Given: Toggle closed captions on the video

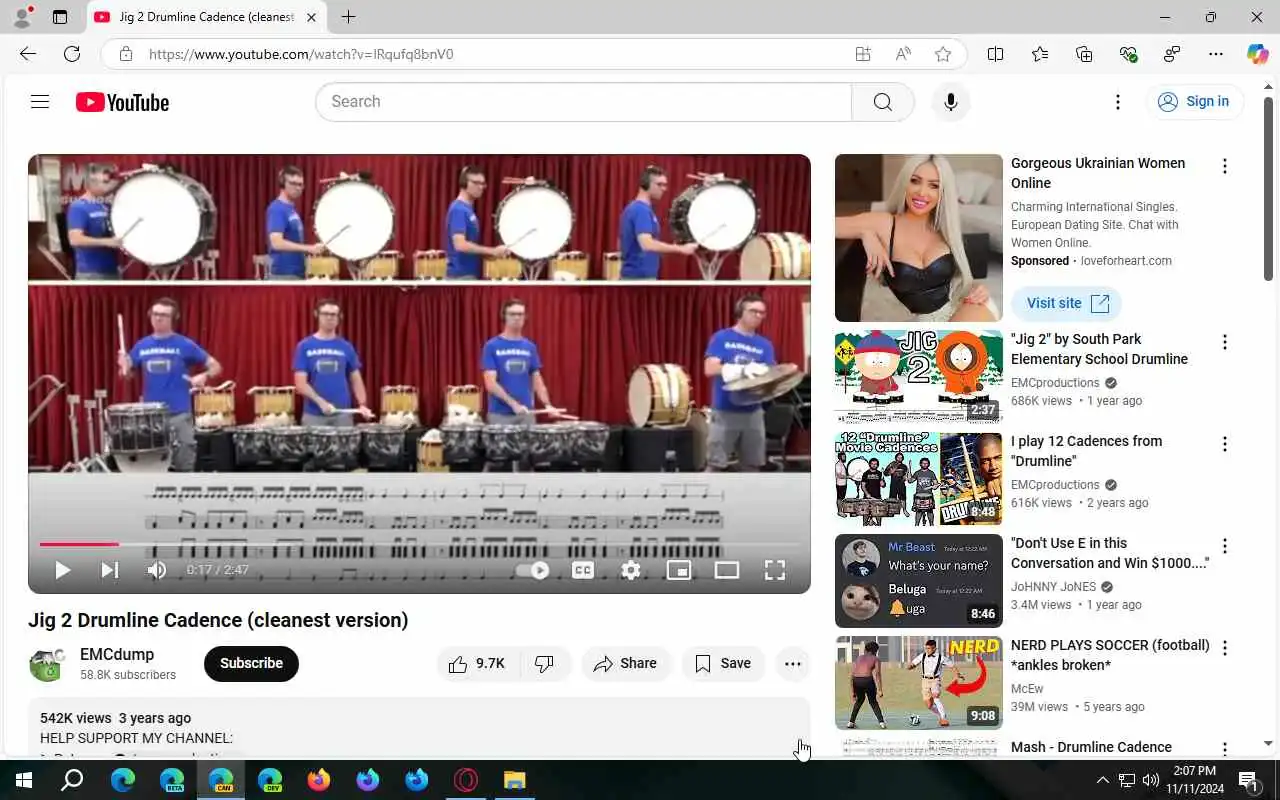Looking at the screenshot, I should [x=583, y=570].
